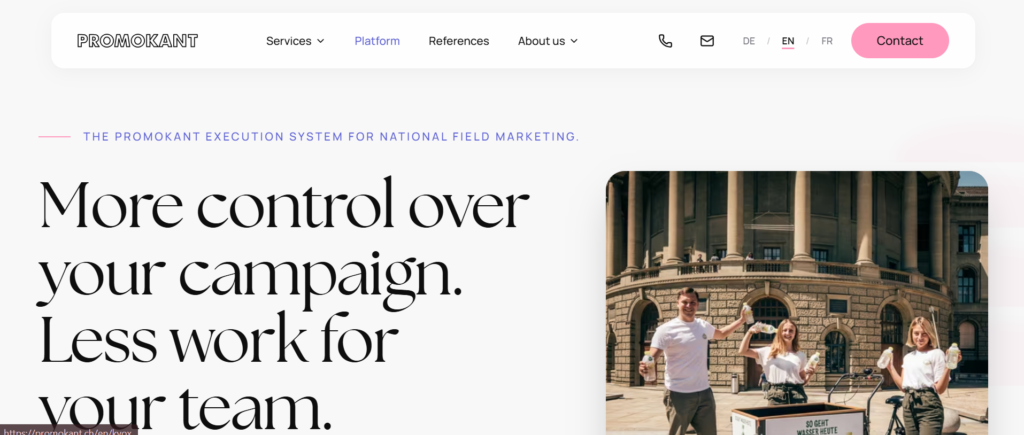The width and height of the screenshot is (1024, 435).
Task: Open the Platform page
Action: tap(377, 41)
